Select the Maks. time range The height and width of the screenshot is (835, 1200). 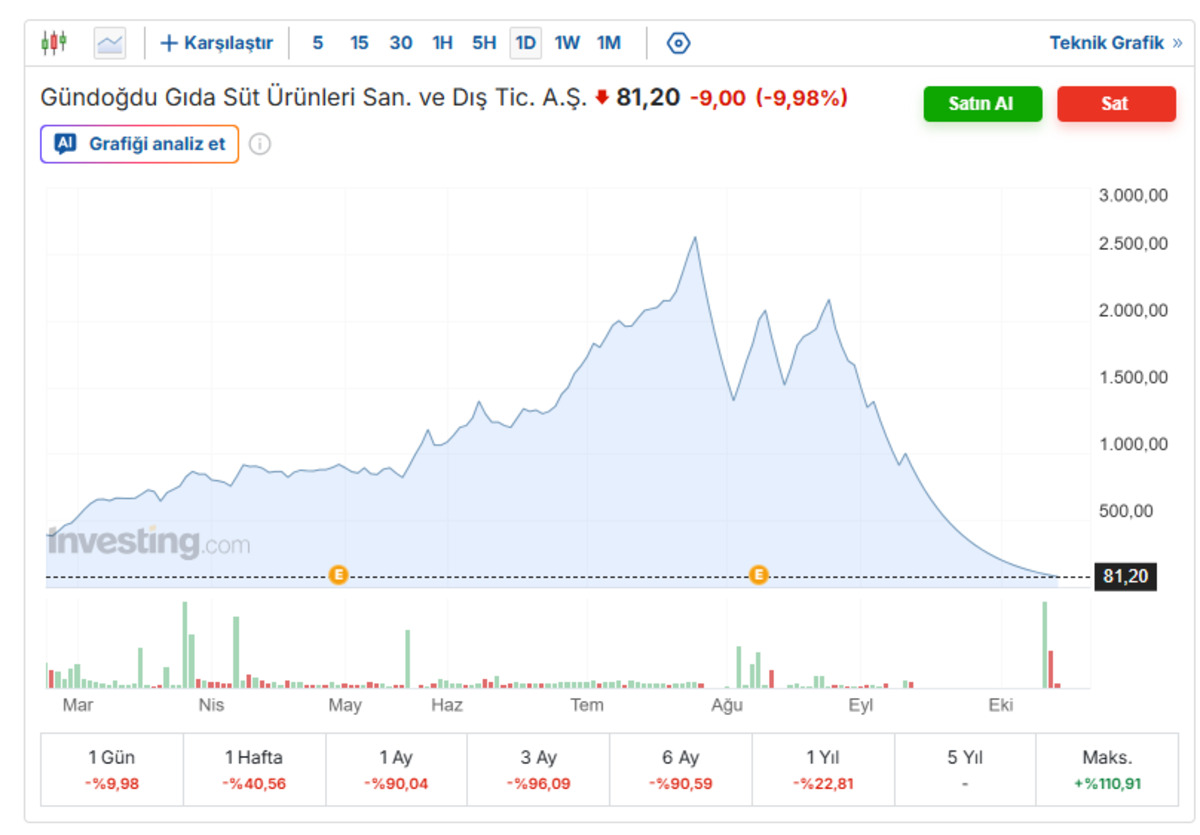coord(1107,770)
